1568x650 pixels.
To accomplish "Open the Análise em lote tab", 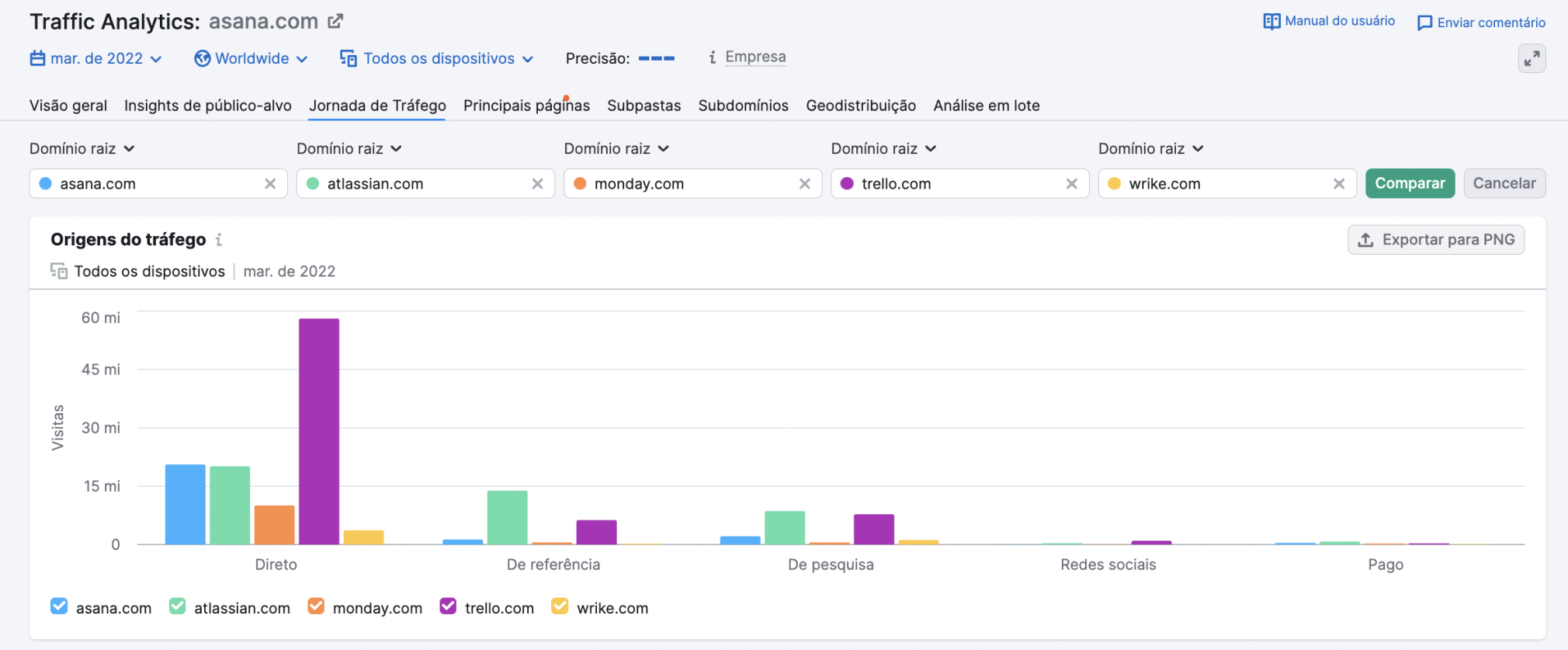I will tap(987, 106).
